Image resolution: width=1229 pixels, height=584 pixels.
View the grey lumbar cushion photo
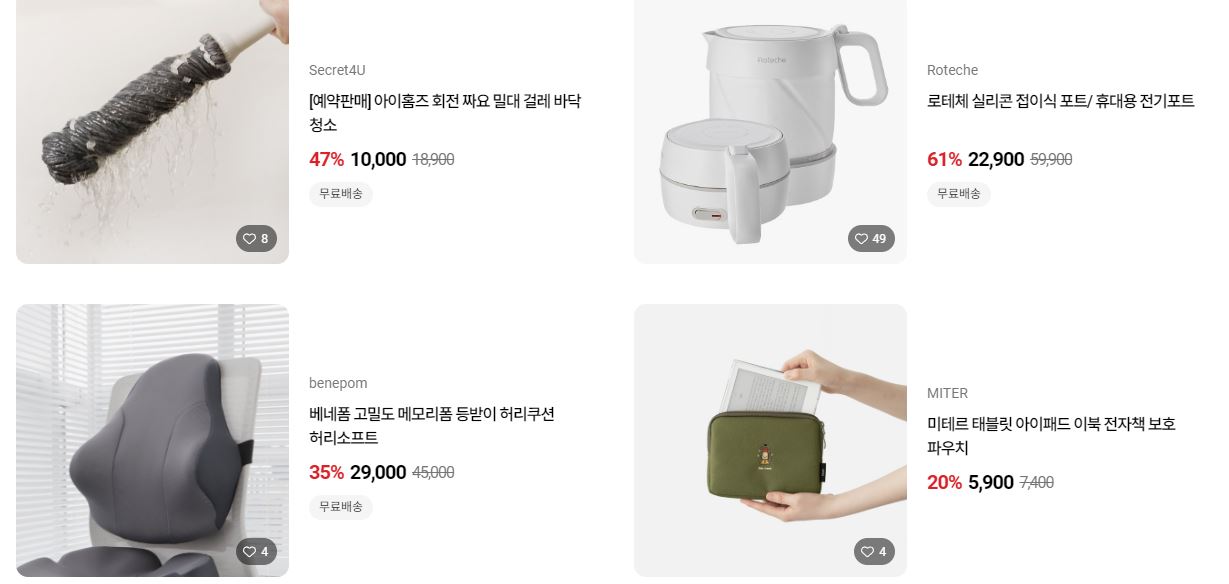click(152, 441)
